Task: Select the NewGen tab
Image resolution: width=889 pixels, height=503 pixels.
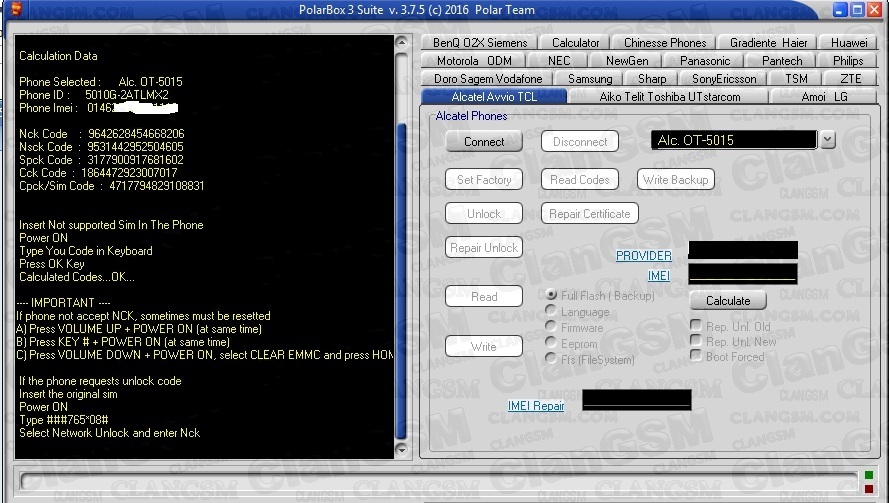Action: coord(626,61)
